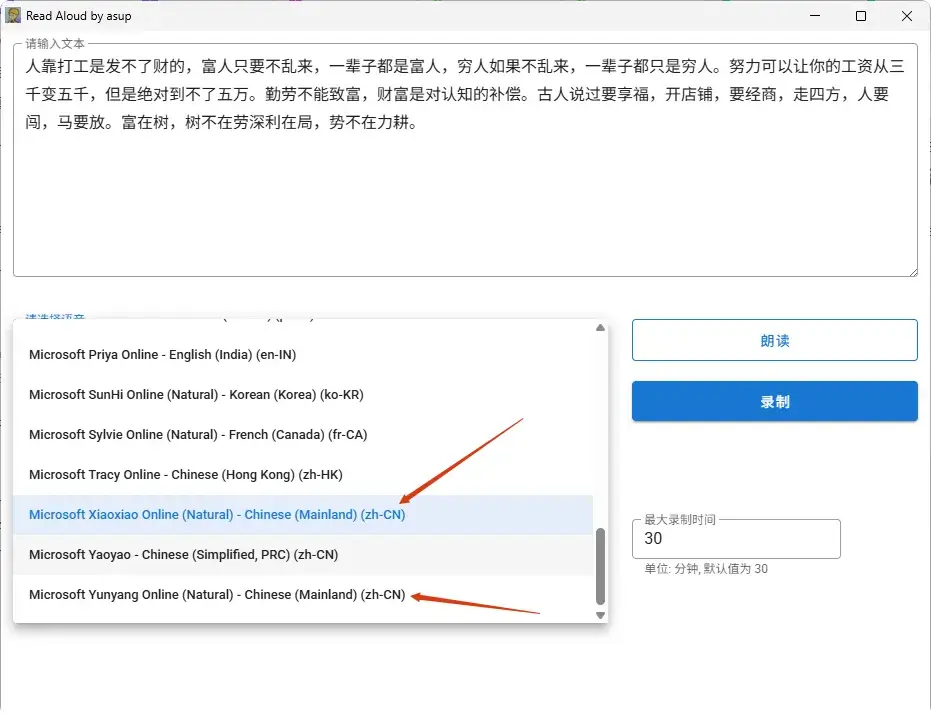This screenshot has width=931, height=716.
Task: Maximize the Read Aloud window
Action: coord(861,16)
